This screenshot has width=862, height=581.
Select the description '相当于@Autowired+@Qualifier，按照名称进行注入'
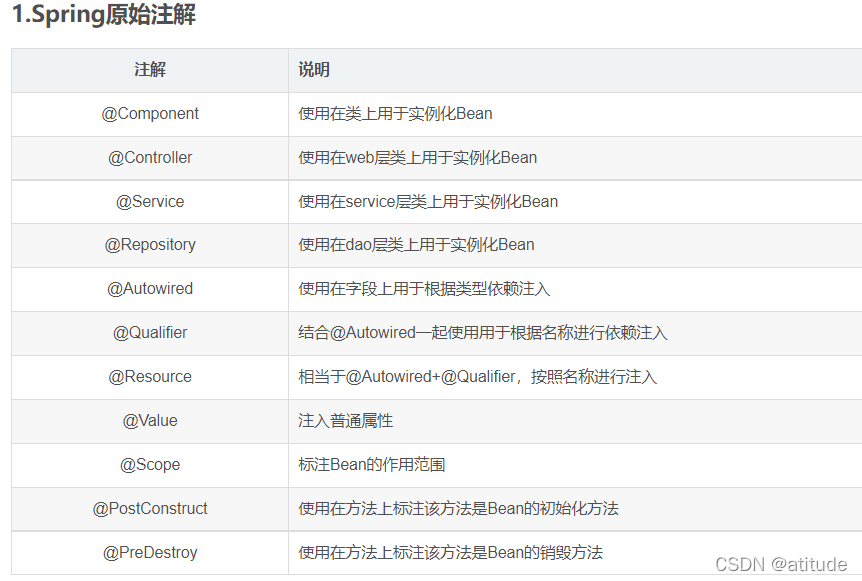478,377
